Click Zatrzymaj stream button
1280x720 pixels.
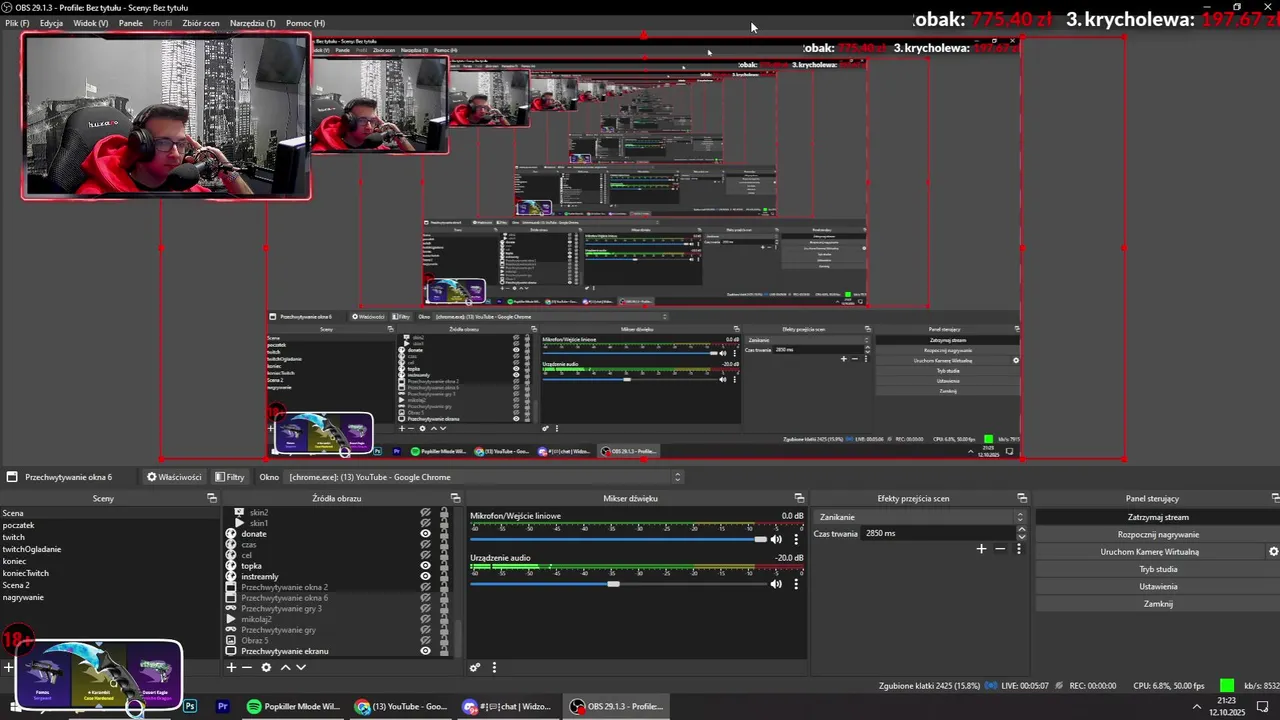(x=1158, y=517)
